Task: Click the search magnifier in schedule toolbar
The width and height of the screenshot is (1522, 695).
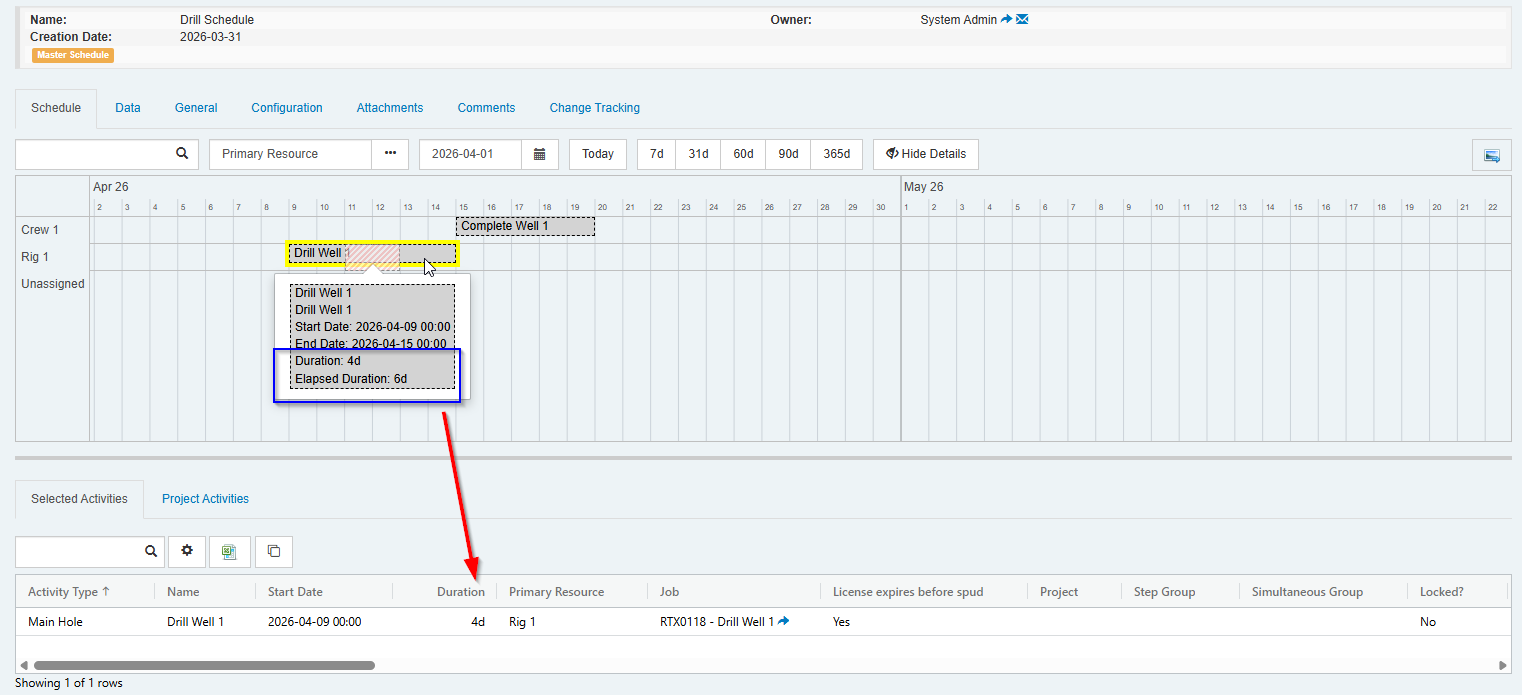Action: 182,154
